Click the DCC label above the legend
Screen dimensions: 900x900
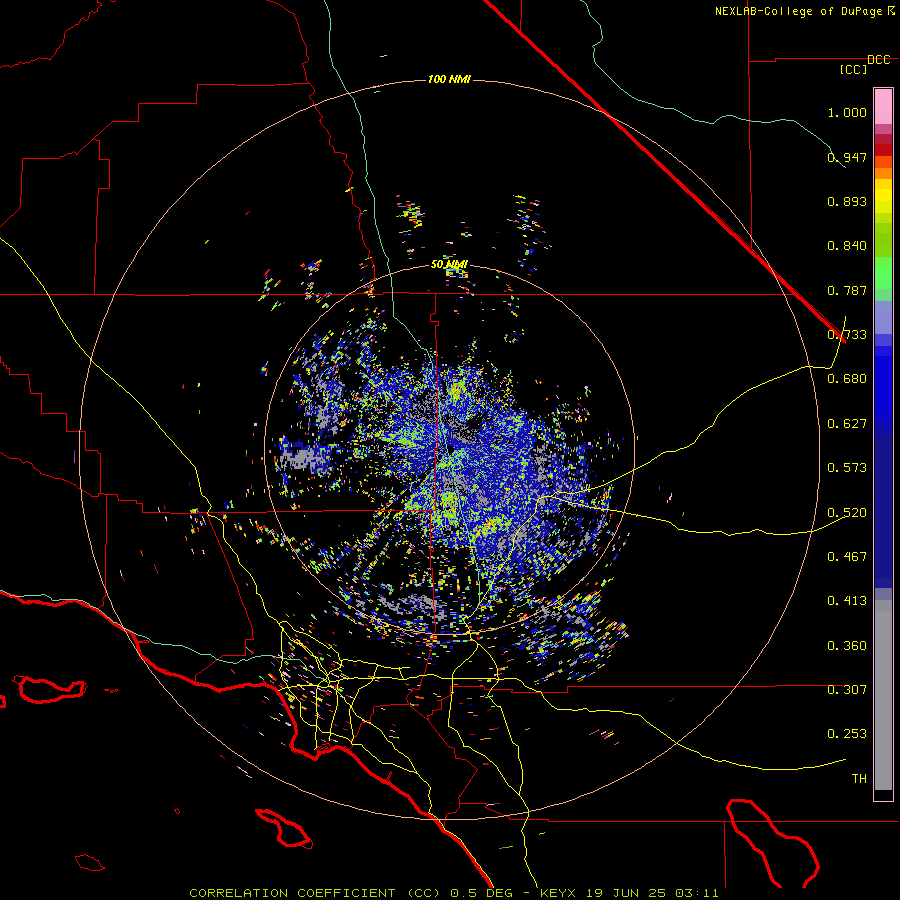(879, 60)
